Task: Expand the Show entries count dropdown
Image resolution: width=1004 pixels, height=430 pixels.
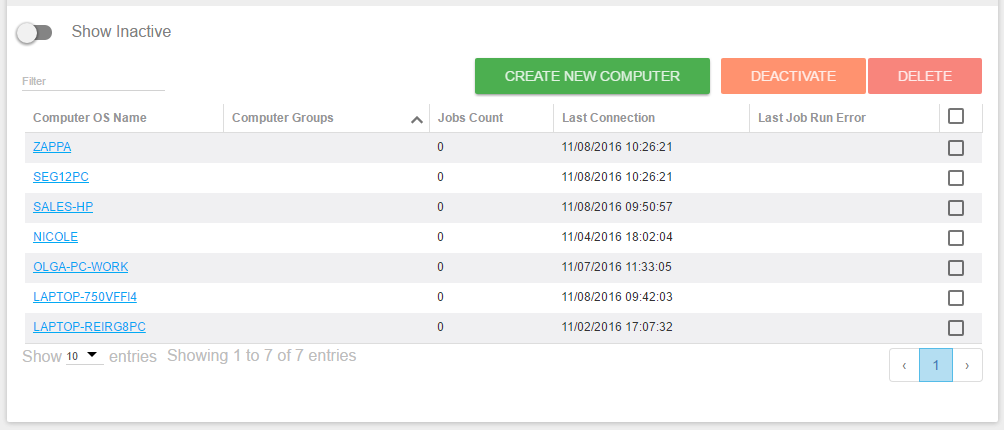Action: click(x=84, y=356)
